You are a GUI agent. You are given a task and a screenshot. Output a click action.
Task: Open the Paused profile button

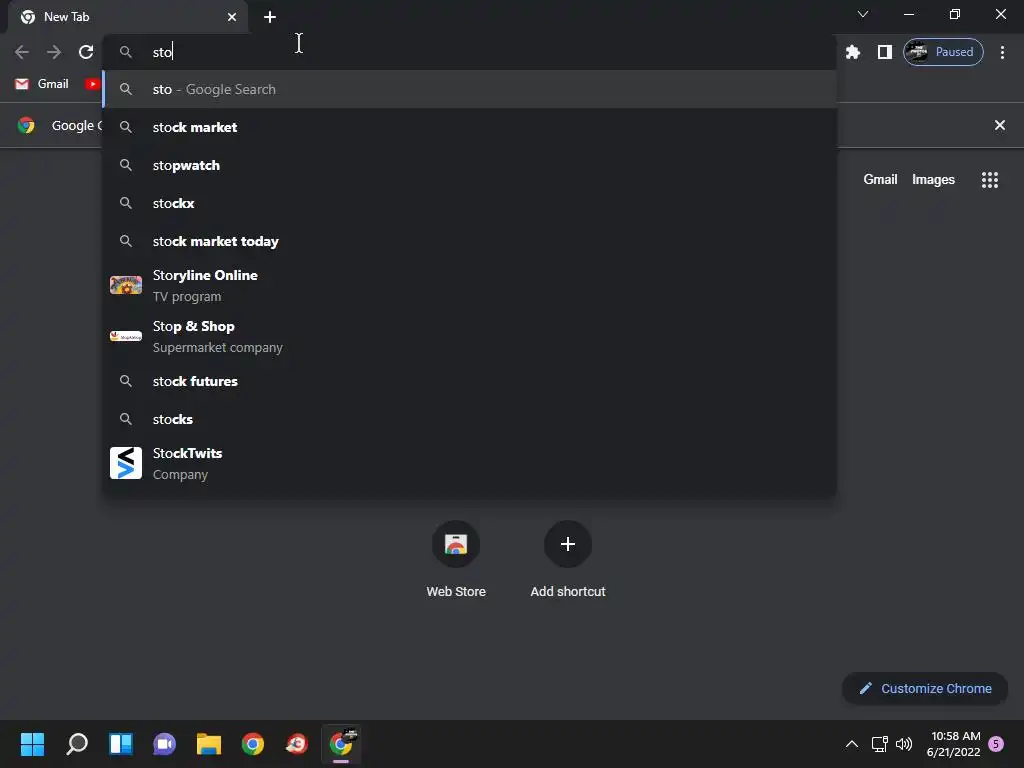(x=943, y=52)
